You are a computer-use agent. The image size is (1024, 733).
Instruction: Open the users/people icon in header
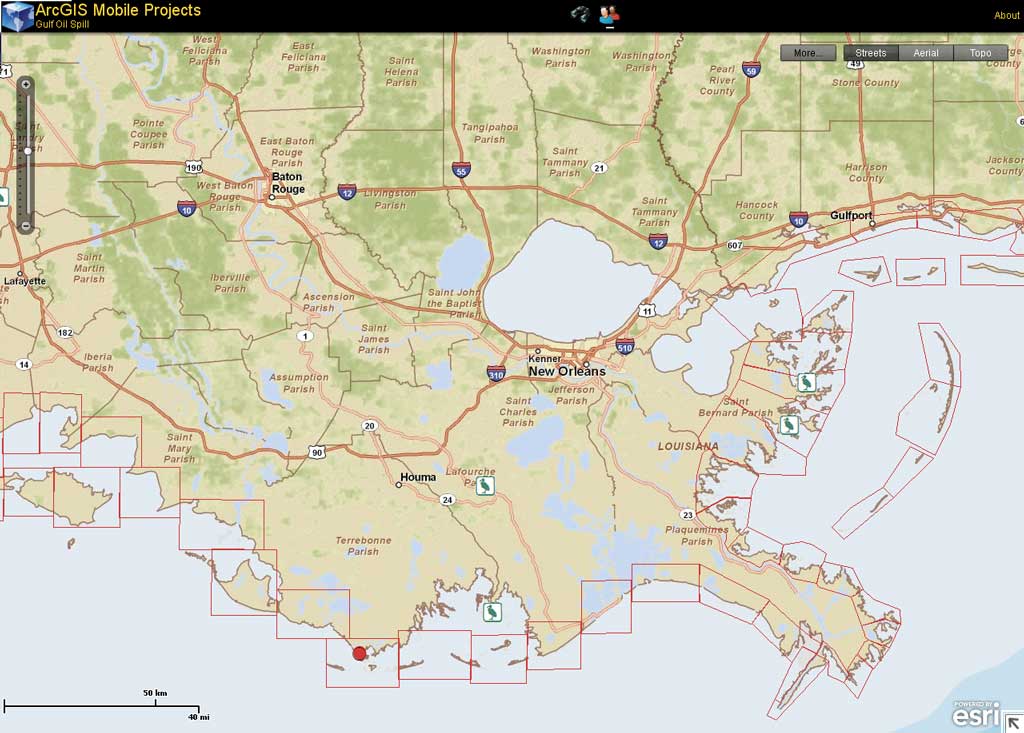[609, 14]
